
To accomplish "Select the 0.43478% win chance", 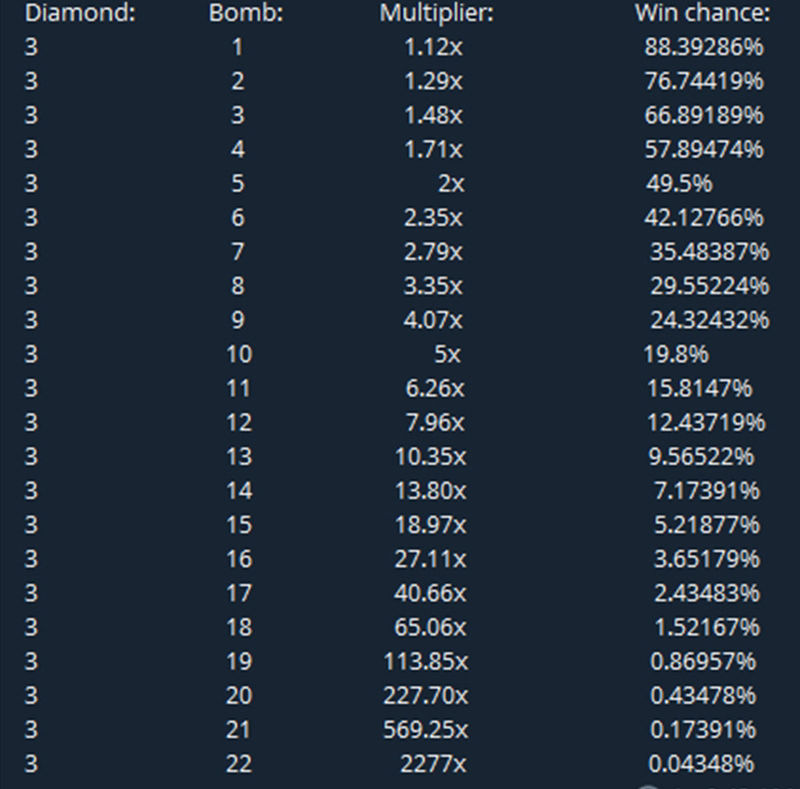I will click(x=703, y=696).
